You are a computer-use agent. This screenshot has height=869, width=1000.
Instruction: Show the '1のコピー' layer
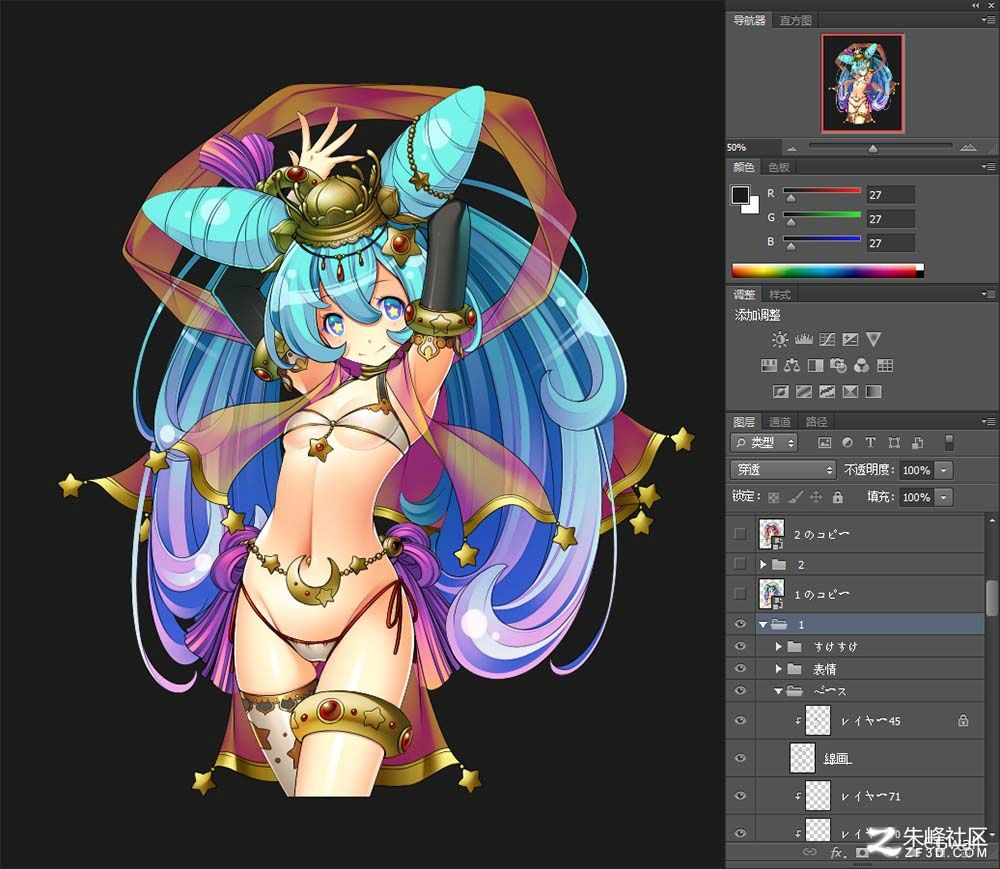740,594
